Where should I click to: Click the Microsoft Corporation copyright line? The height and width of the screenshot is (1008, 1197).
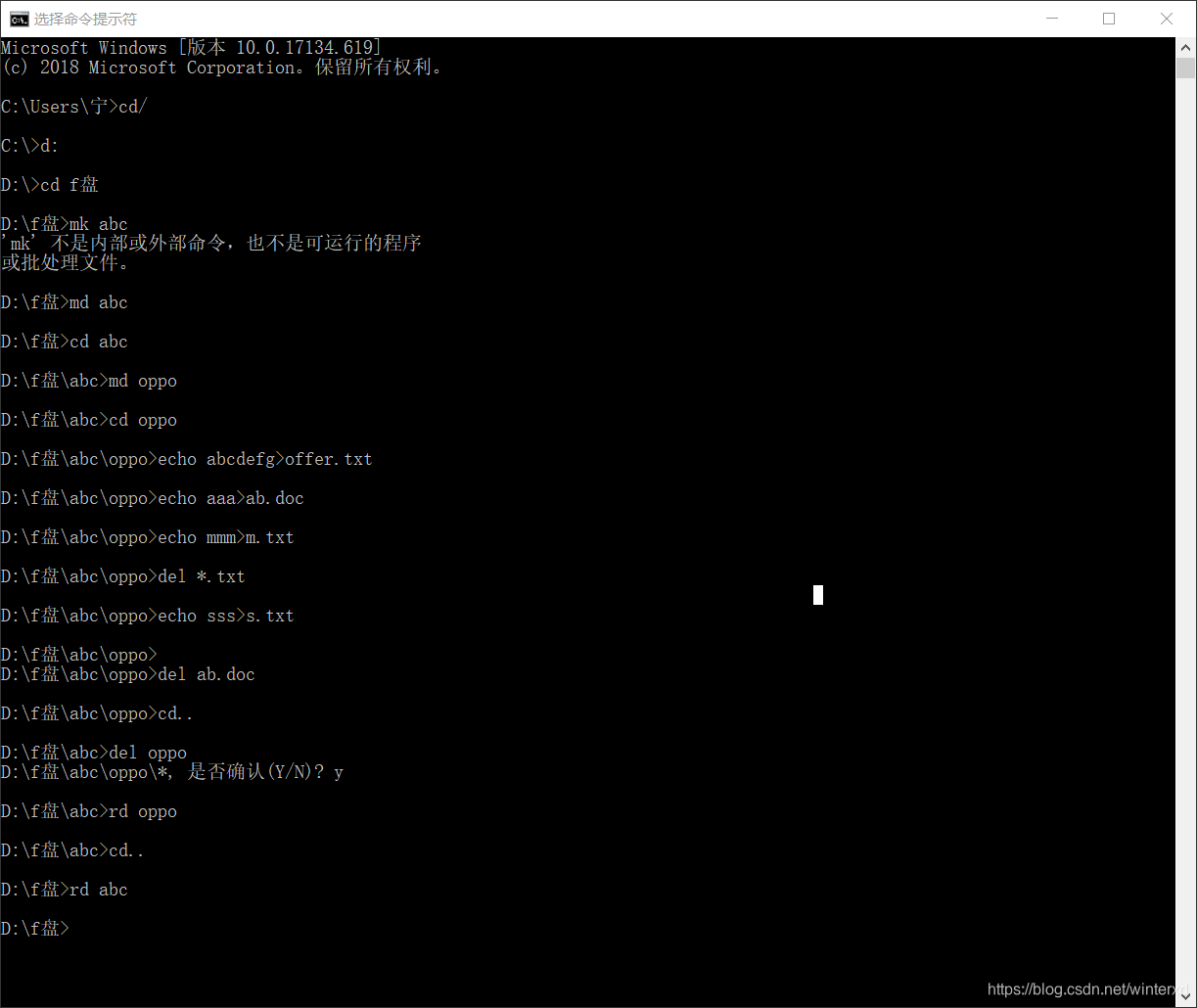221,68
